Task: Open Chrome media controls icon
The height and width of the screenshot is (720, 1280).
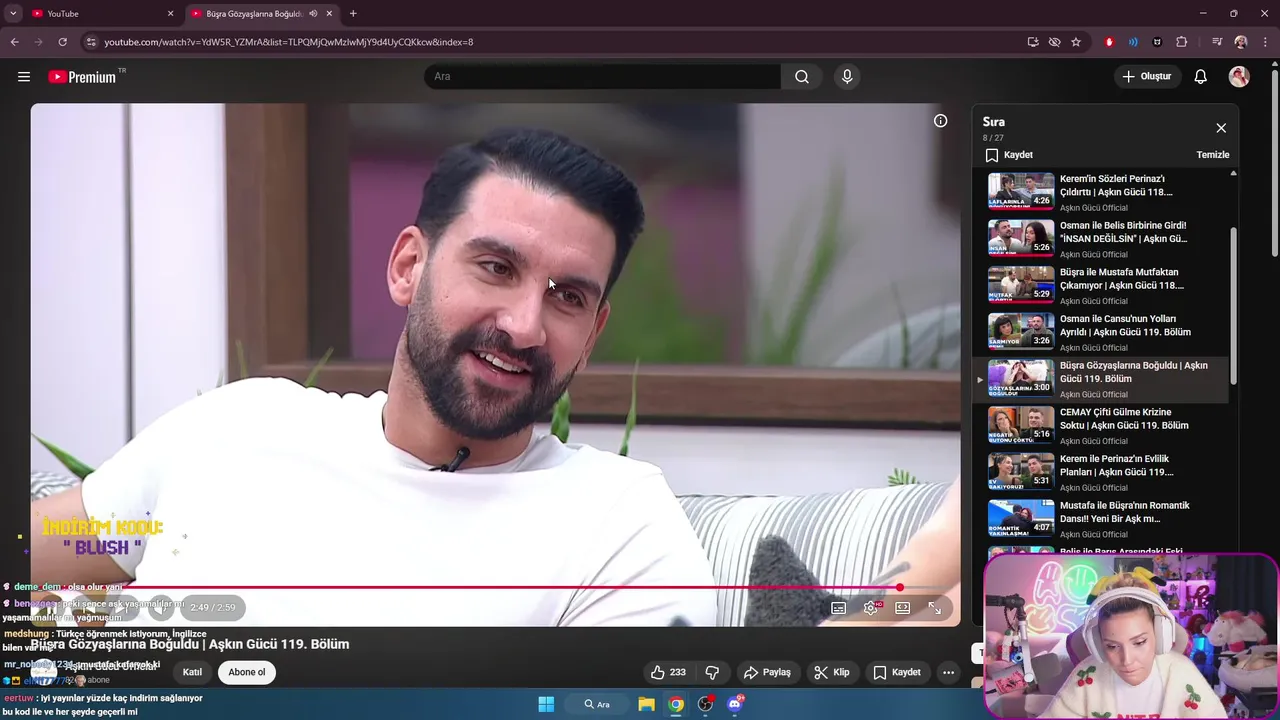Action: click(x=1217, y=42)
